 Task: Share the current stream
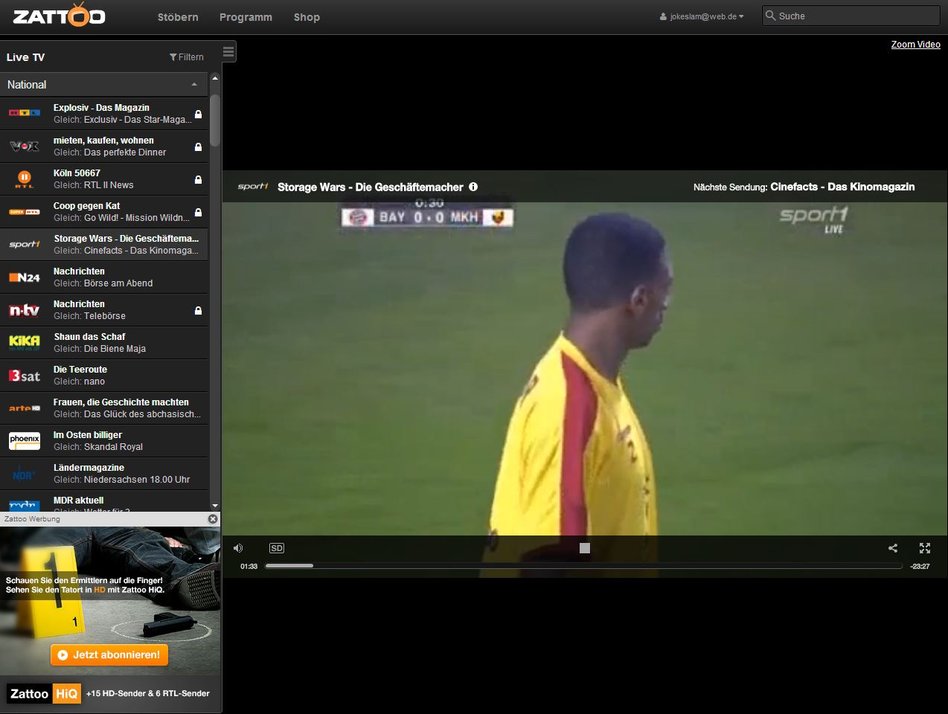pyautogui.click(x=893, y=548)
